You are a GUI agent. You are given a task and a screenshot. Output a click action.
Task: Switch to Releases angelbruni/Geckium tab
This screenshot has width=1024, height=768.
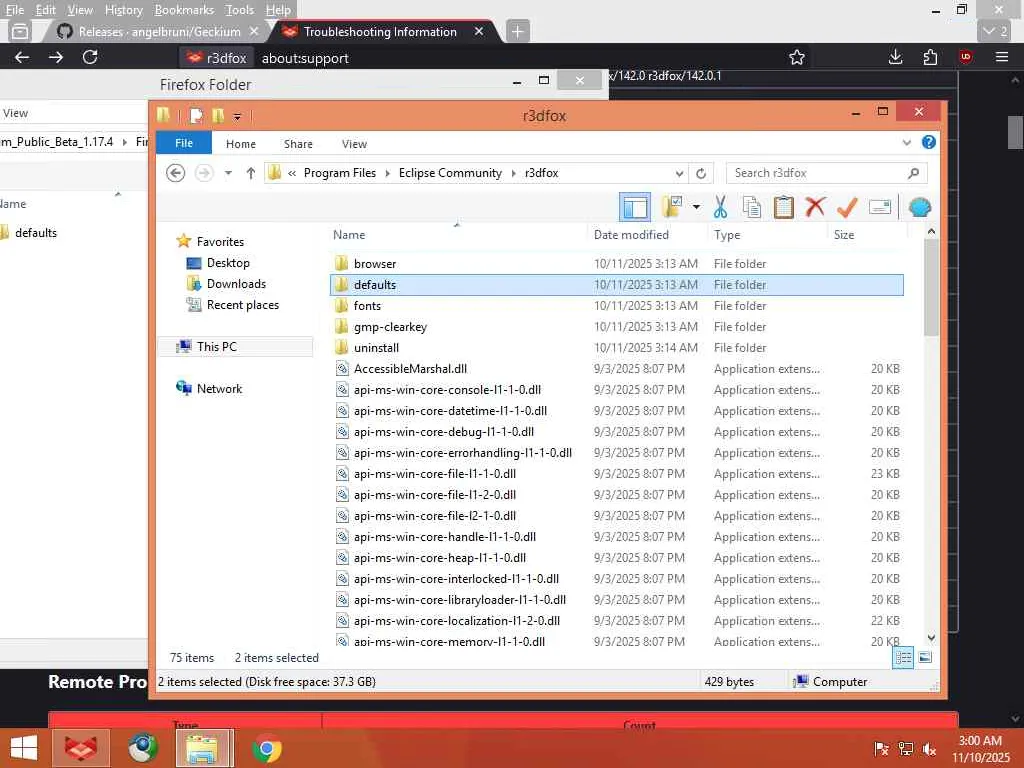click(157, 31)
